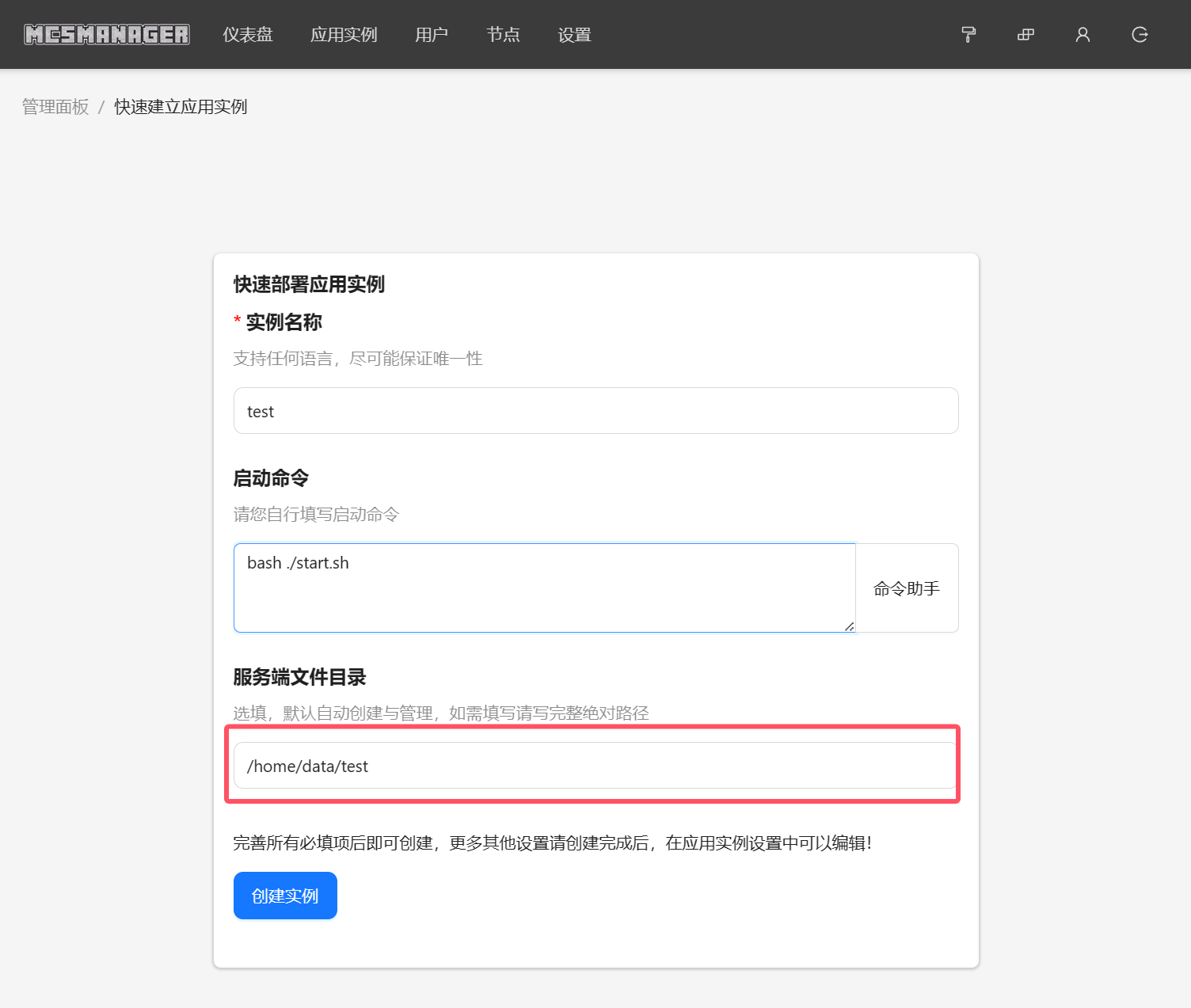Click the 服务端文件目录 label
Image resolution: width=1191 pixels, height=1008 pixels.
point(299,677)
